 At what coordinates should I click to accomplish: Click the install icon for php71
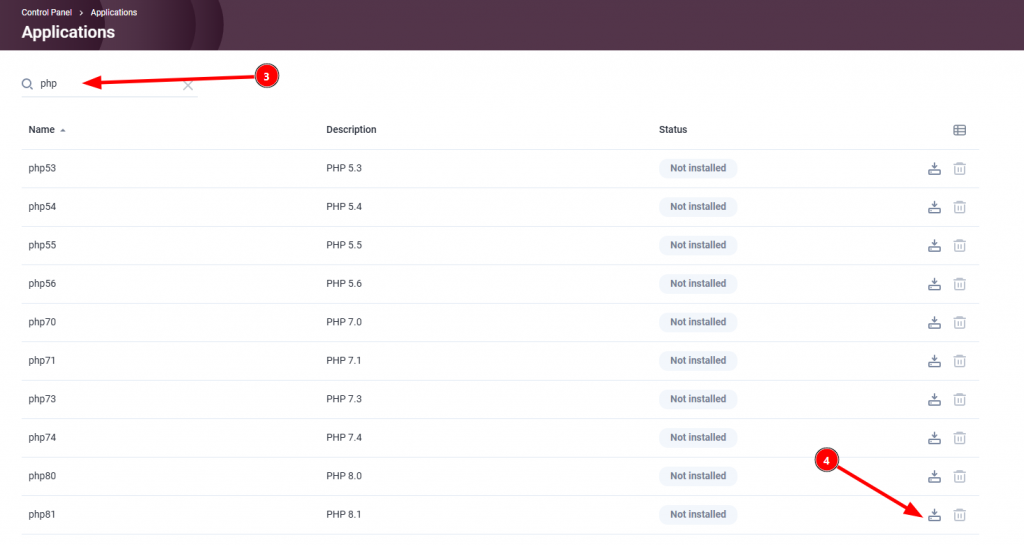[x=934, y=361]
